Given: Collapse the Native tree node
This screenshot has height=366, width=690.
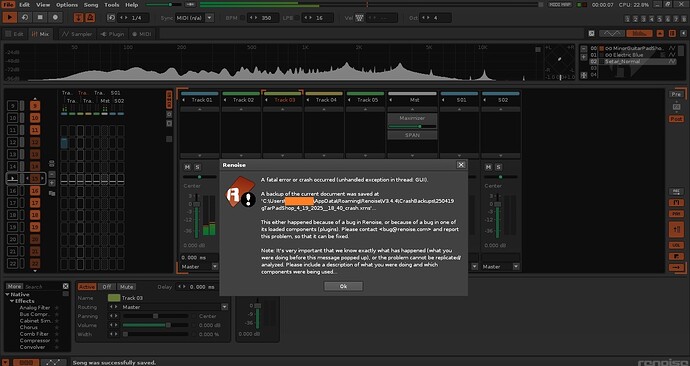Looking at the screenshot, I should pyautogui.click(x=7, y=294).
